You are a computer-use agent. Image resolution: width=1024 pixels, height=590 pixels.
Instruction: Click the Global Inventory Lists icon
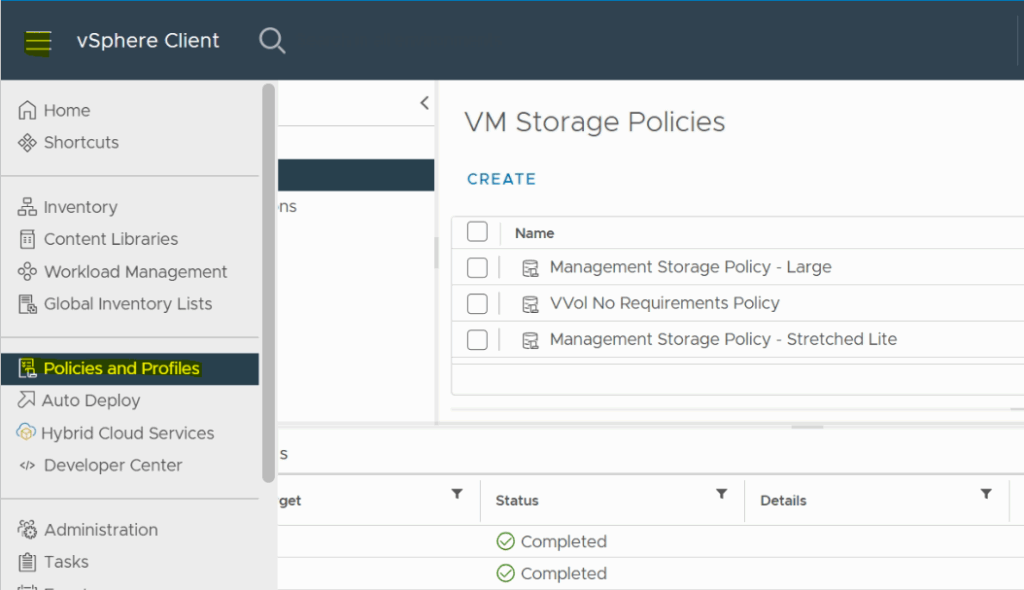click(x=27, y=304)
